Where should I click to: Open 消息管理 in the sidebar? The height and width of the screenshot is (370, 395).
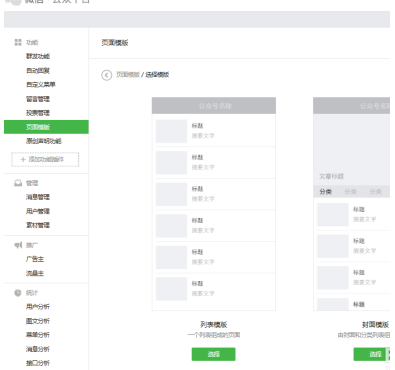click(38, 197)
